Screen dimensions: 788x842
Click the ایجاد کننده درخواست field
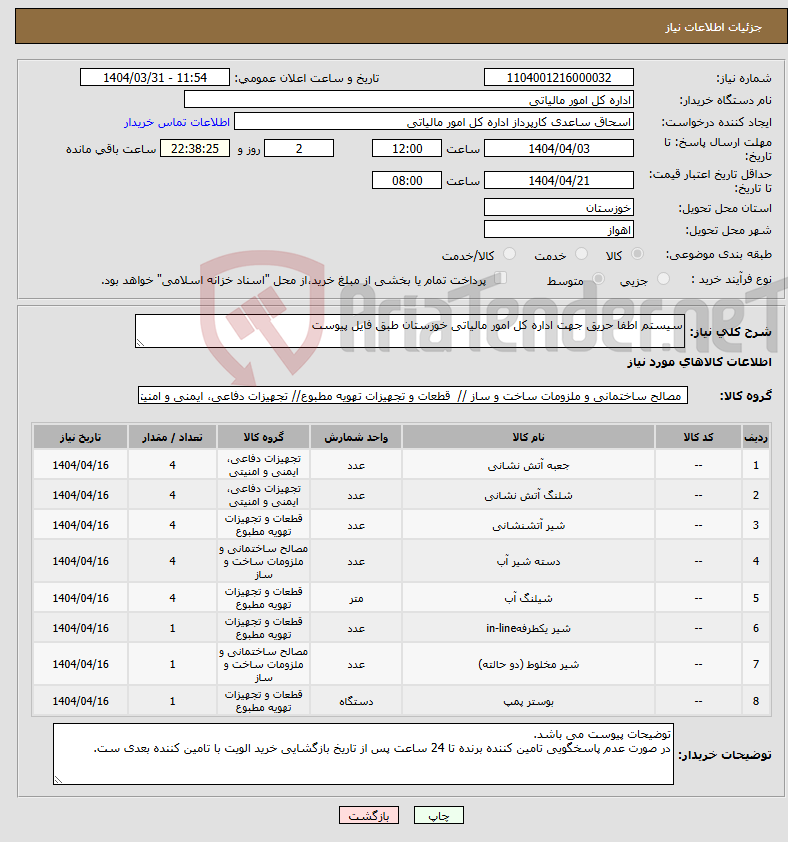point(434,121)
